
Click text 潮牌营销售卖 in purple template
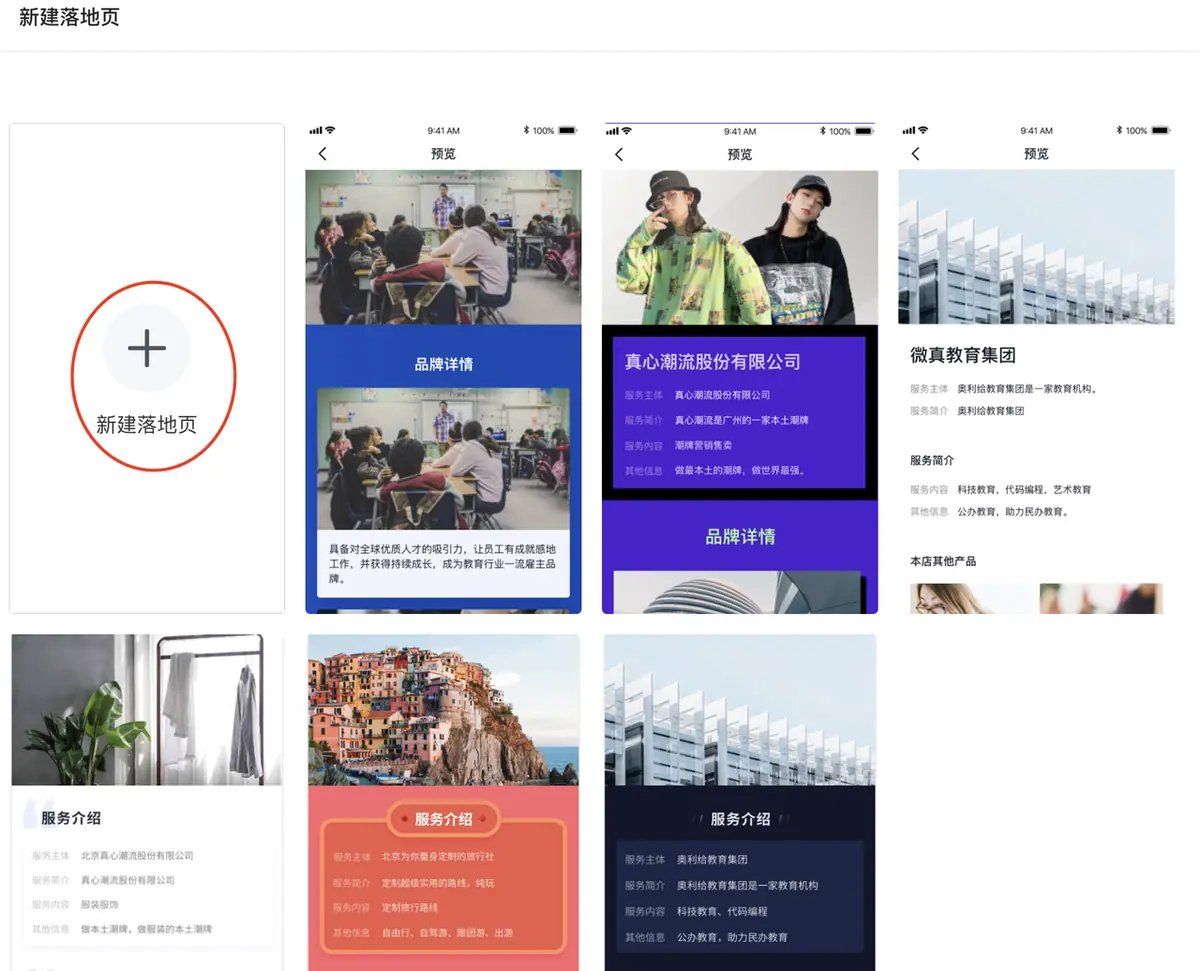pos(703,446)
